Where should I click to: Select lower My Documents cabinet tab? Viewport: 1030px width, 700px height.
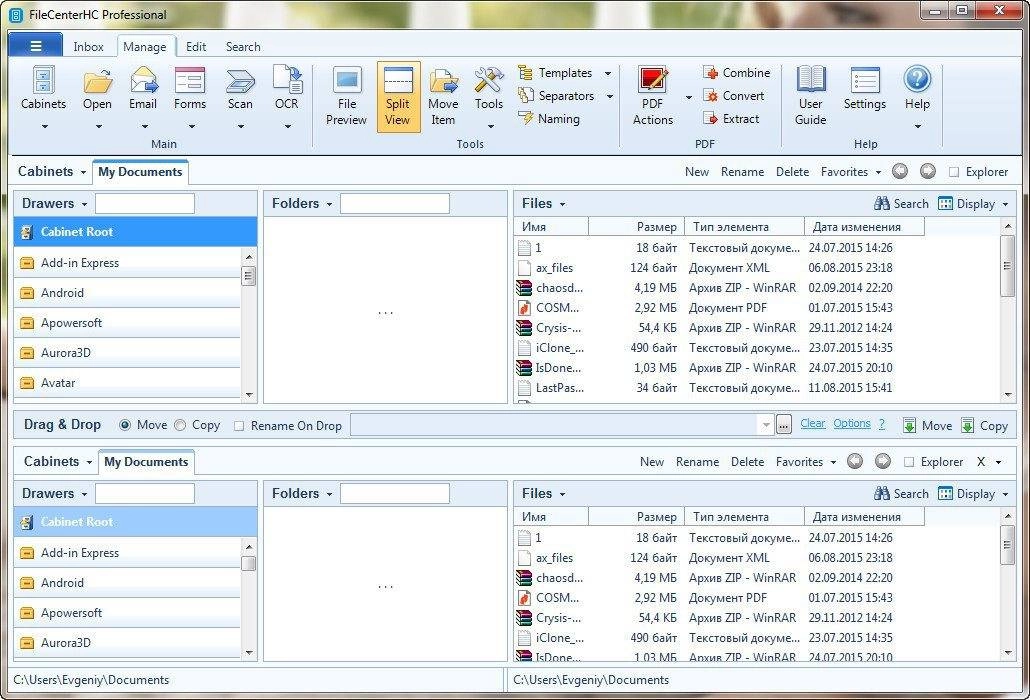coord(146,462)
